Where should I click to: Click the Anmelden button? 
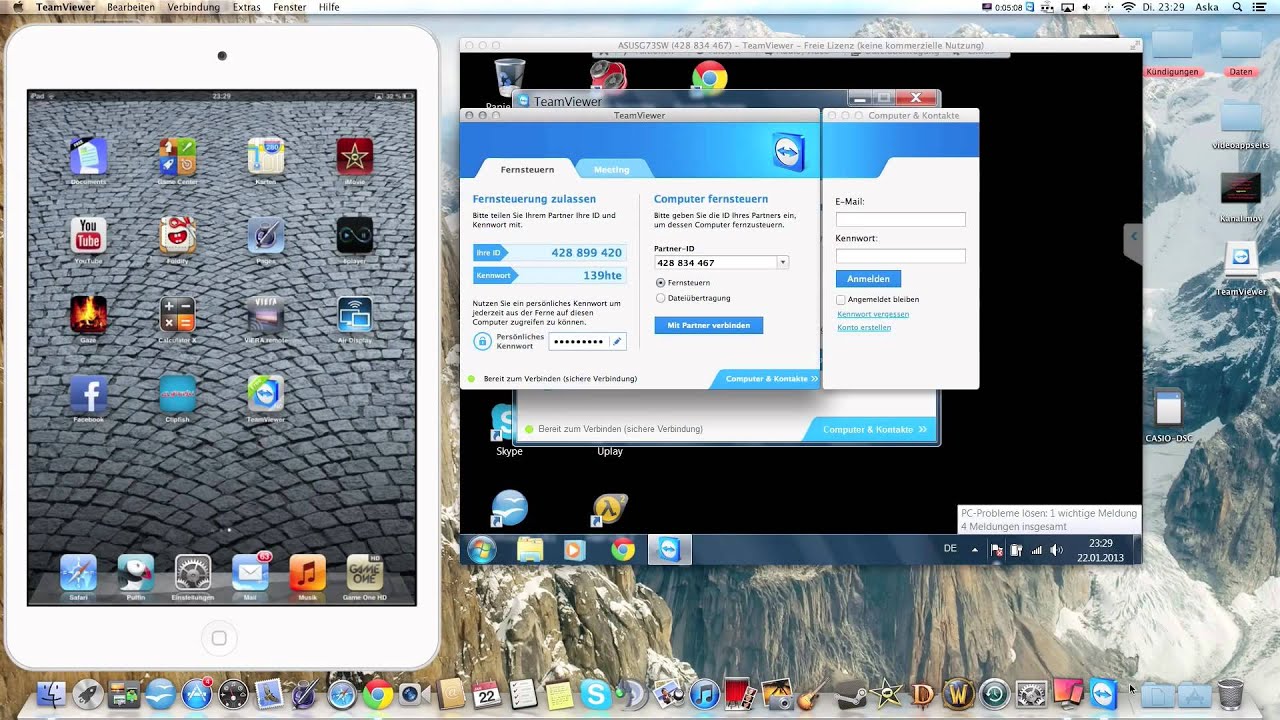click(868, 279)
